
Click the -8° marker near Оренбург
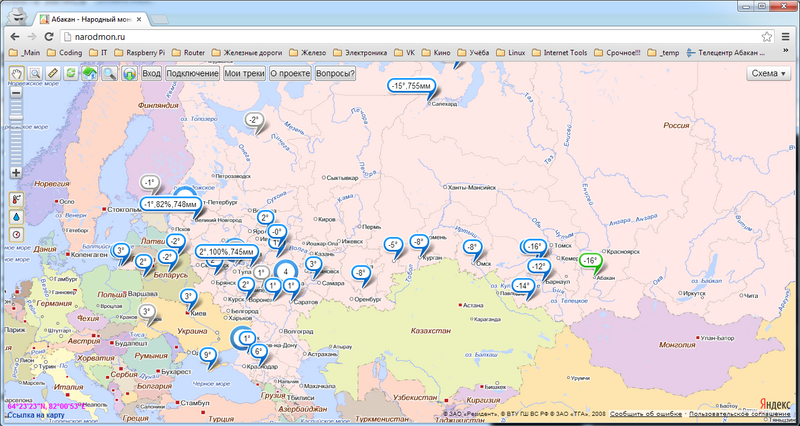360,273
